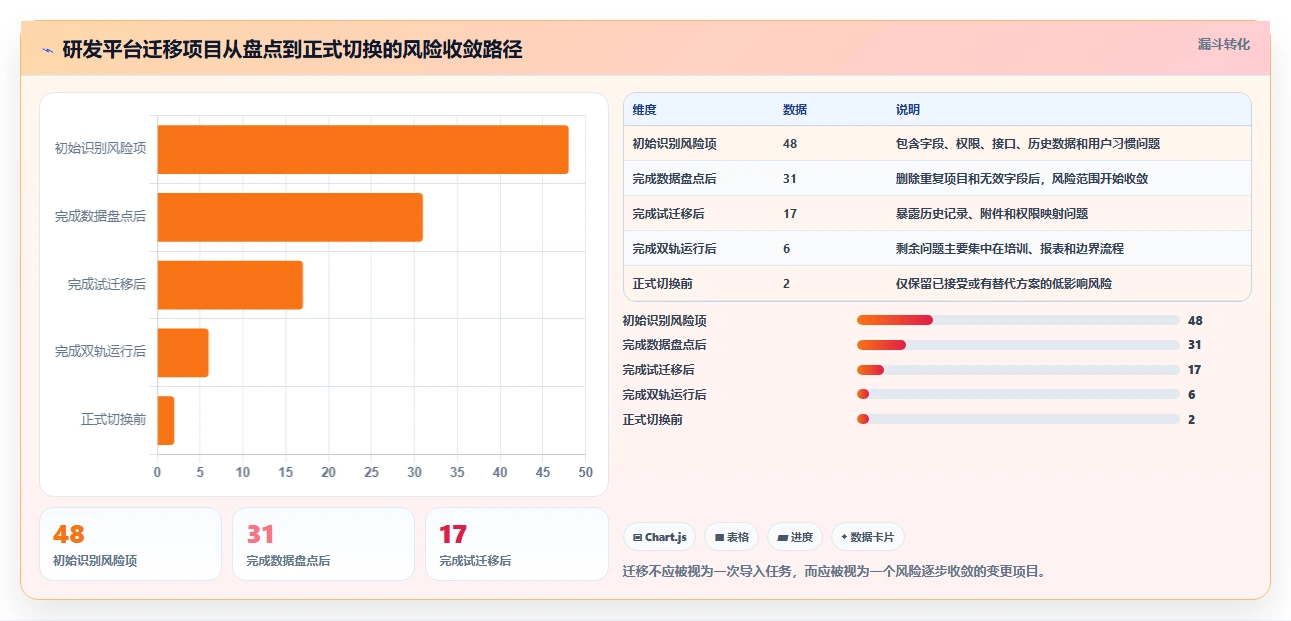
Task: Select the 数据 table column header
Action: tap(795, 110)
